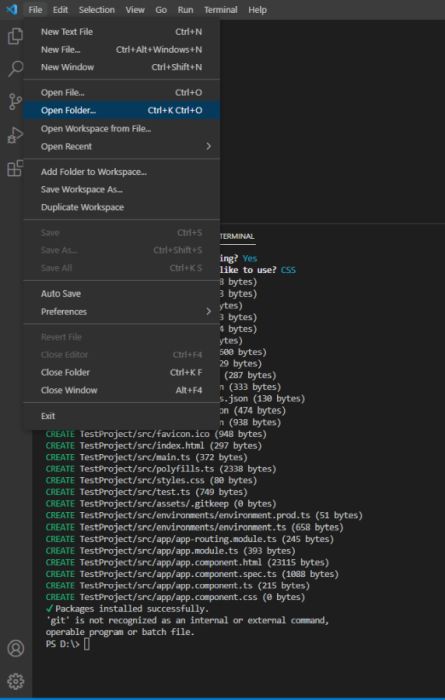Open the Source Control view icon
Viewport: 445px width, 700px height.
[x=16, y=102]
